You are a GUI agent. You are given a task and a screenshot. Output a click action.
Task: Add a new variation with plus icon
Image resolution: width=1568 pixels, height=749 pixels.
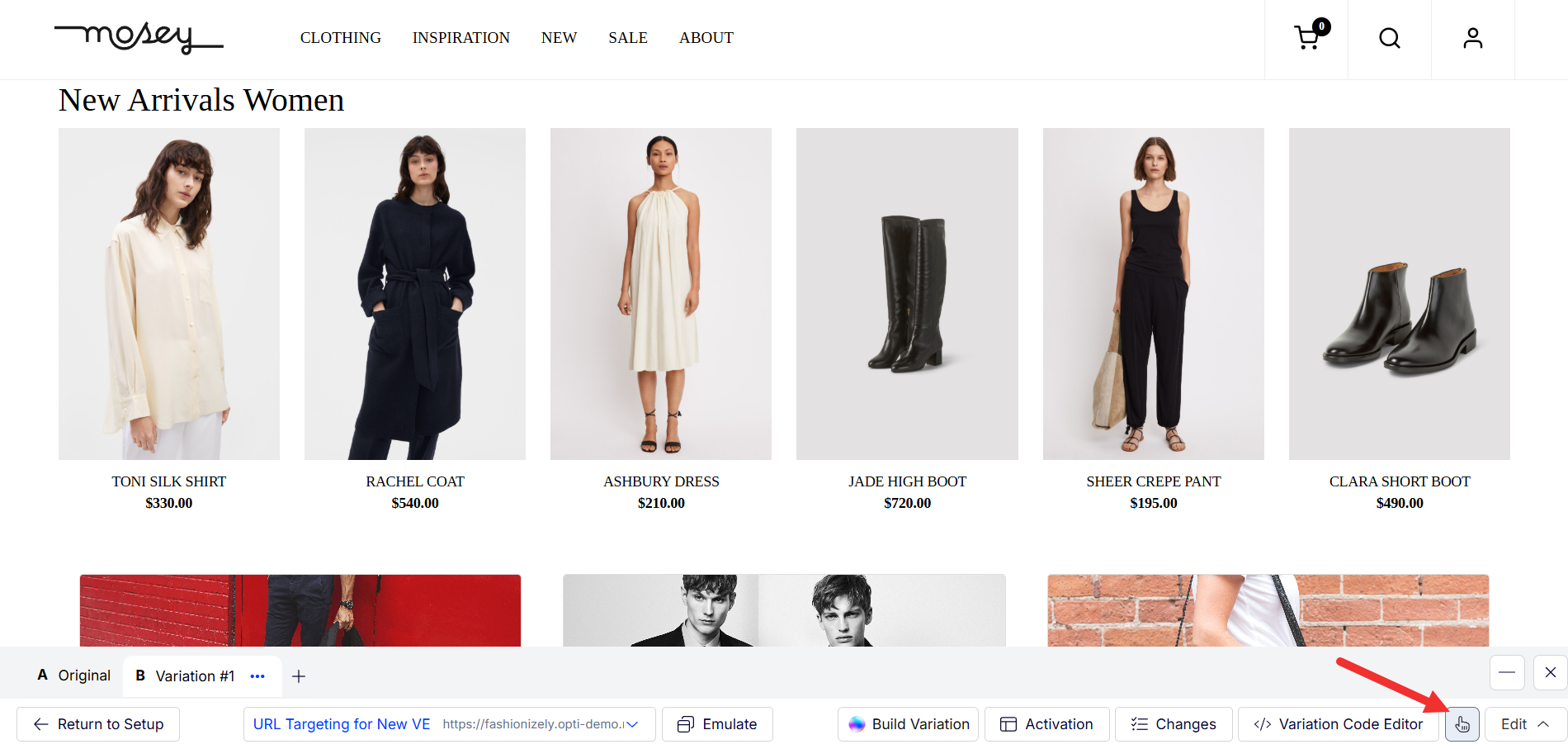pos(299,676)
